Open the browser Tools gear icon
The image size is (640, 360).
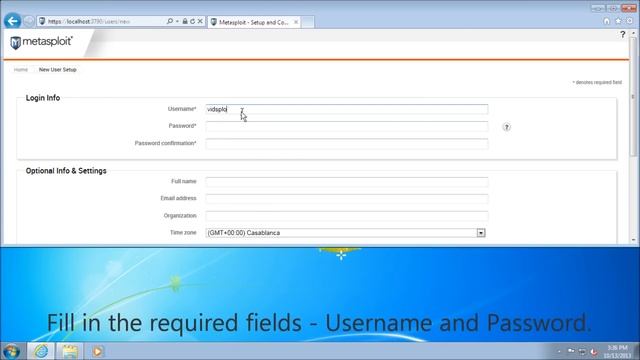(630, 21)
